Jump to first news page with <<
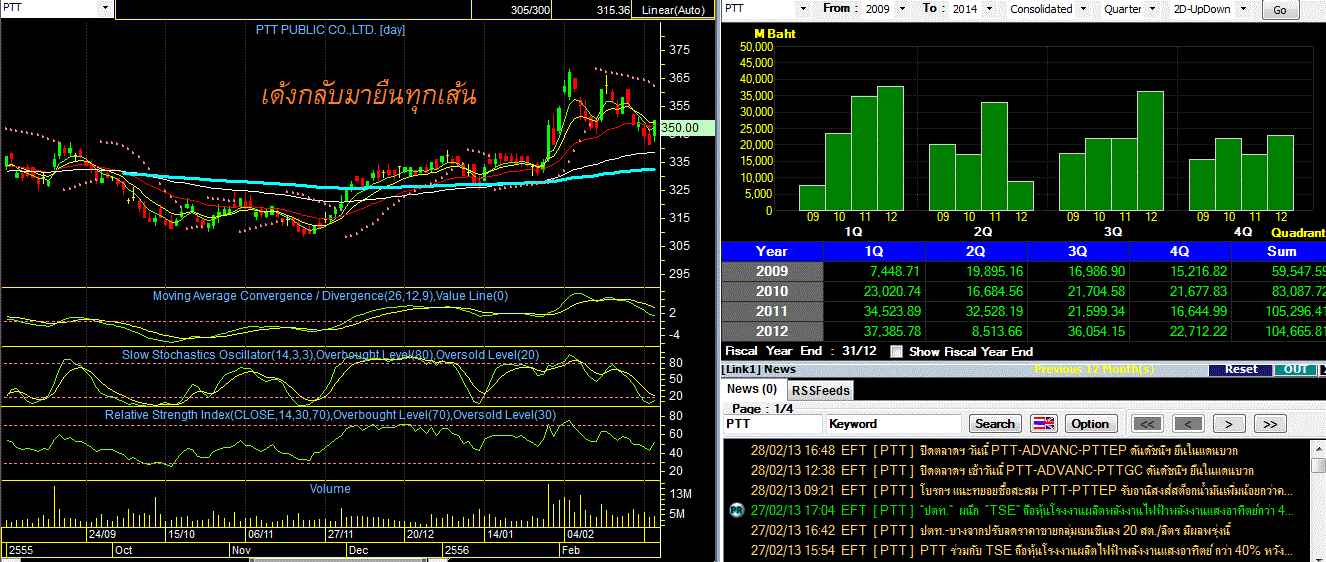Screen dimensions: 1326x562 pyautogui.click(x=1147, y=423)
